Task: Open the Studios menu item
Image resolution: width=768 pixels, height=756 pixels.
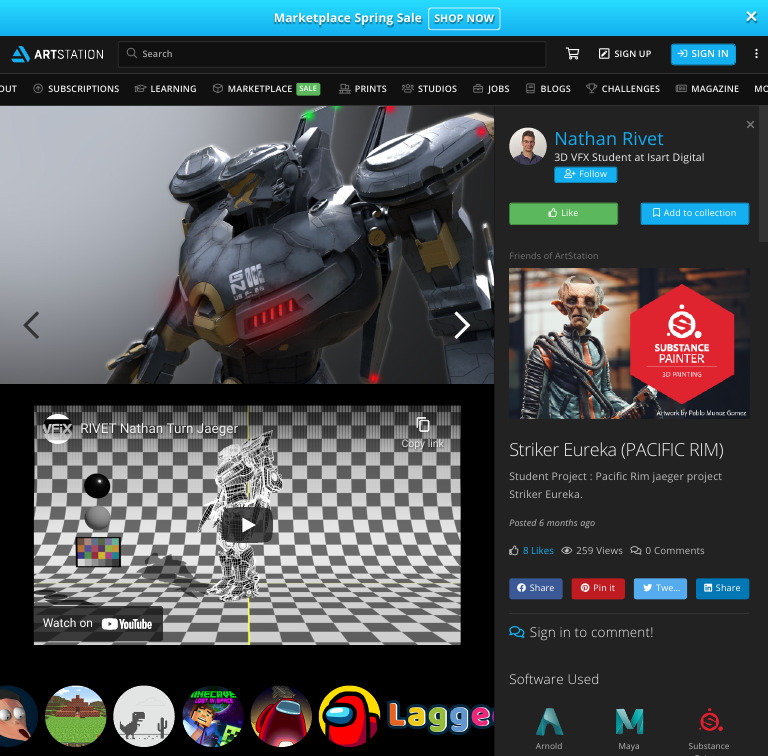Action: (x=430, y=89)
